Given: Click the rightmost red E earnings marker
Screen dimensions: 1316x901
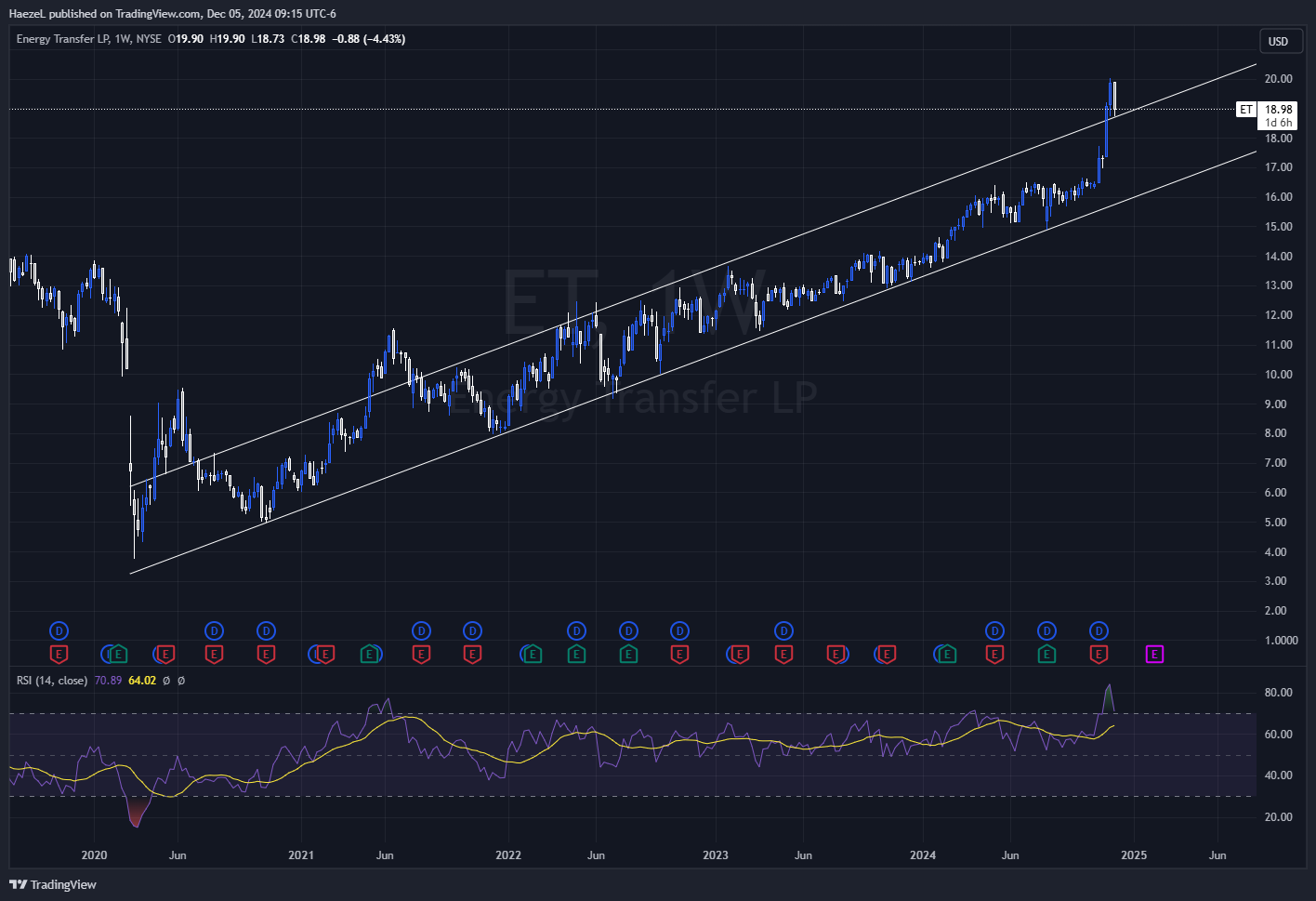Looking at the screenshot, I should click(x=1099, y=655).
